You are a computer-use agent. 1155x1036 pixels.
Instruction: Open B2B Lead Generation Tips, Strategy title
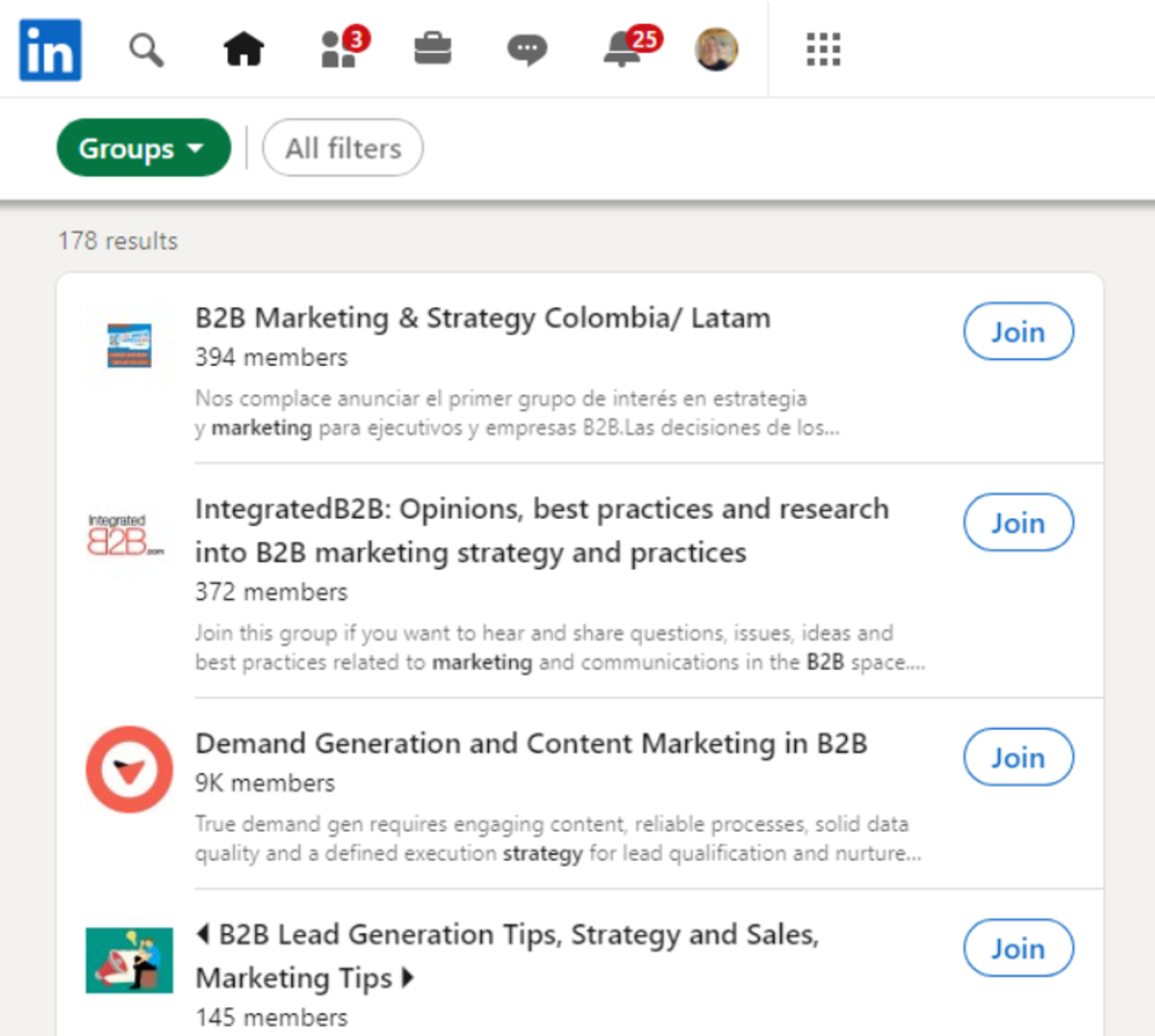point(507,956)
